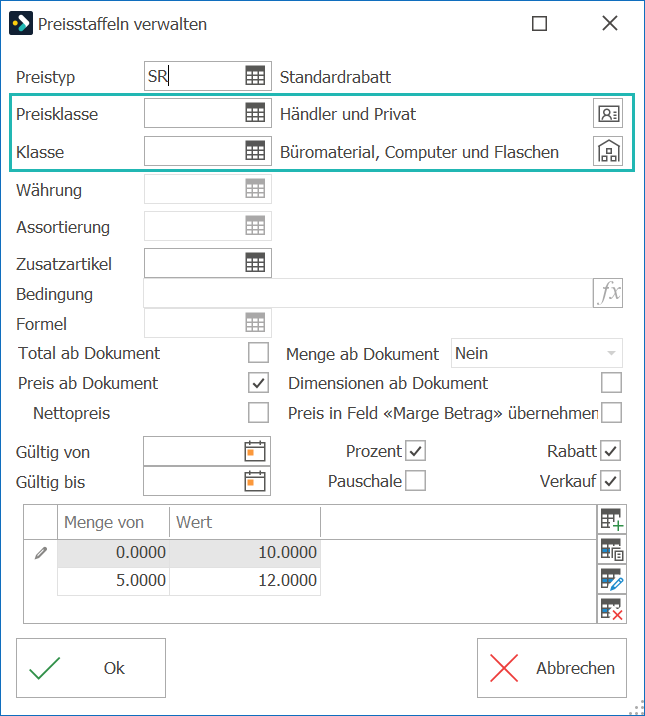Click the app logo in the title bar

point(21,23)
